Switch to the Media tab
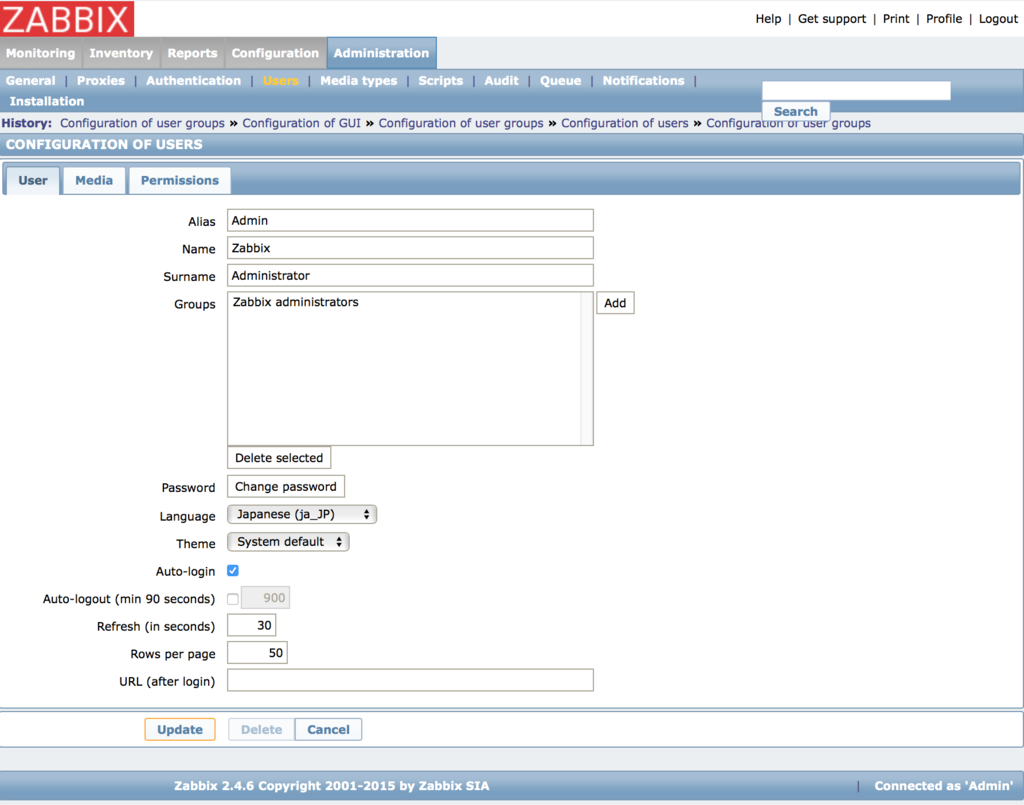The width and height of the screenshot is (1024, 805). 94,181
